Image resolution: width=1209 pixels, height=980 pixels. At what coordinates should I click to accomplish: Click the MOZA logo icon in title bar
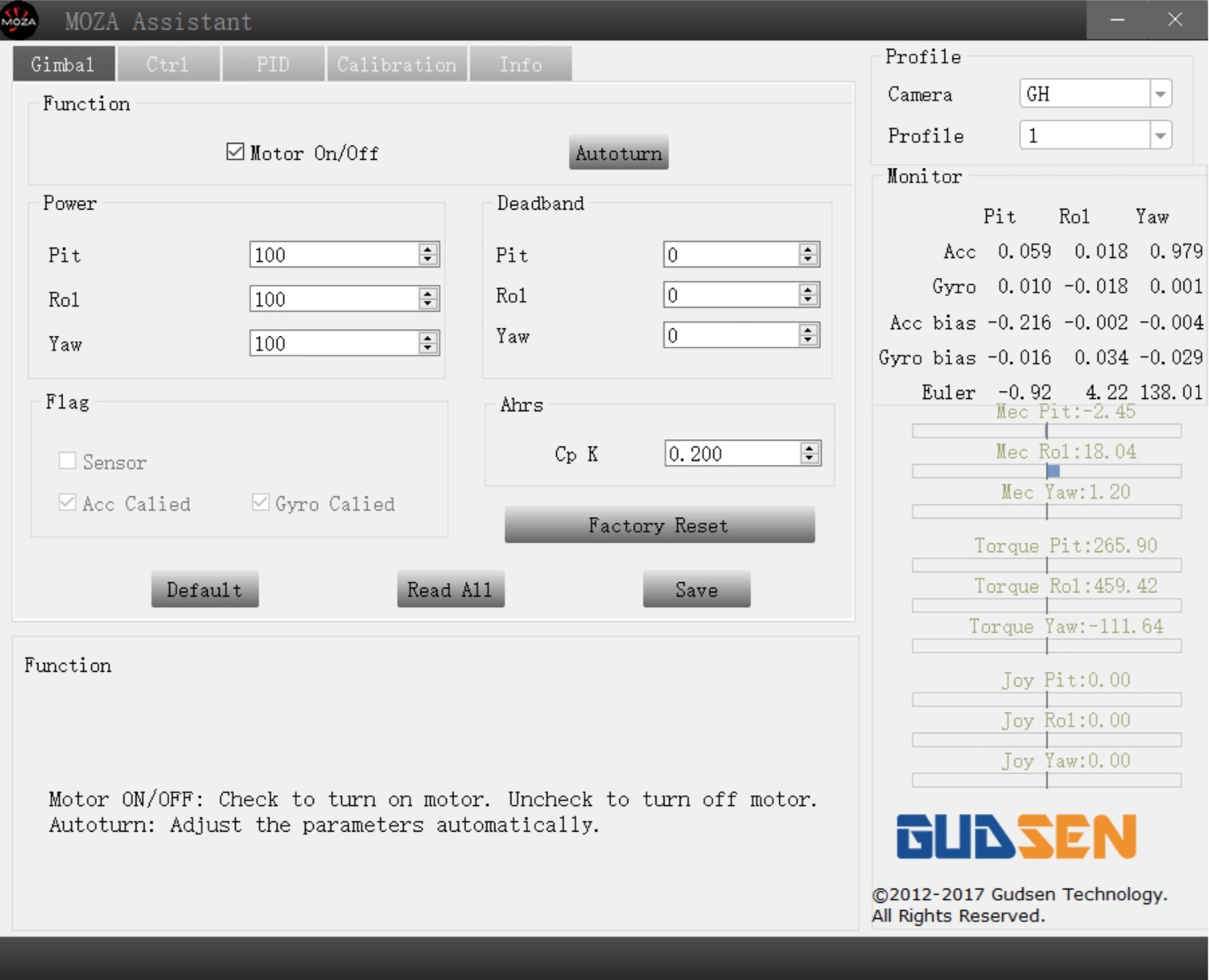(19, 20)
